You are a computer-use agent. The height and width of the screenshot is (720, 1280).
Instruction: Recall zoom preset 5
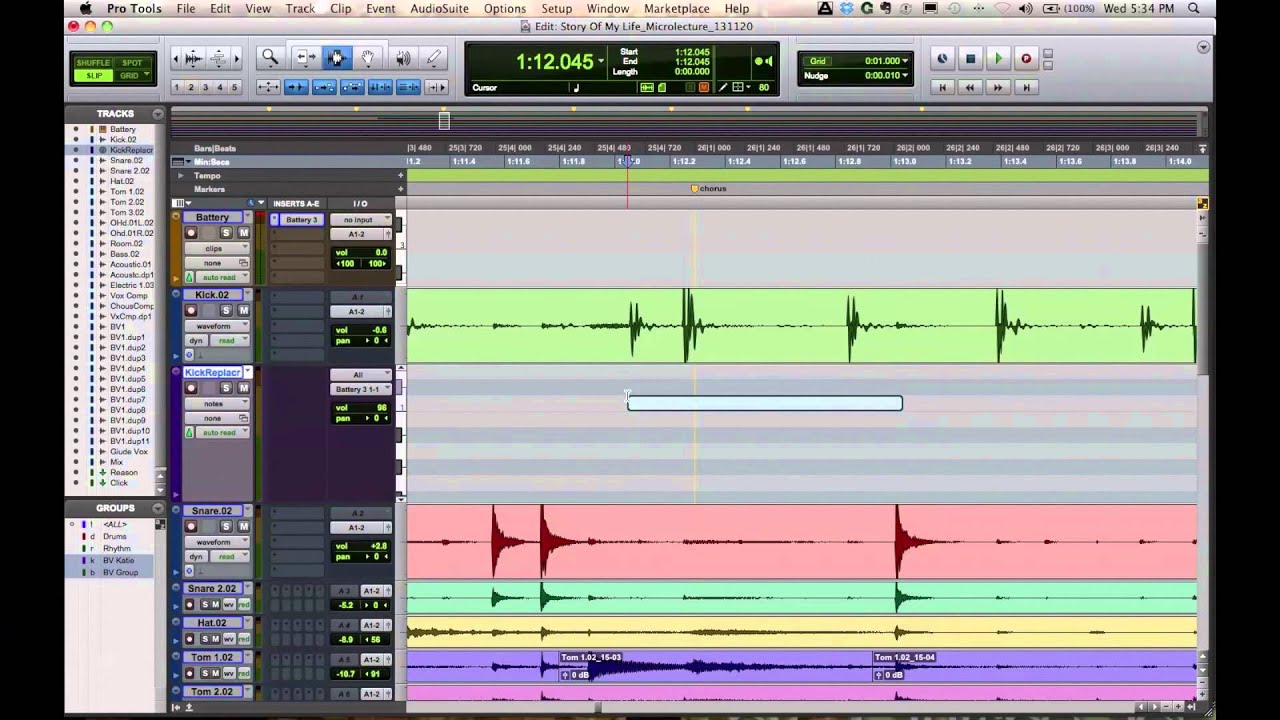[x=235, y=87]
